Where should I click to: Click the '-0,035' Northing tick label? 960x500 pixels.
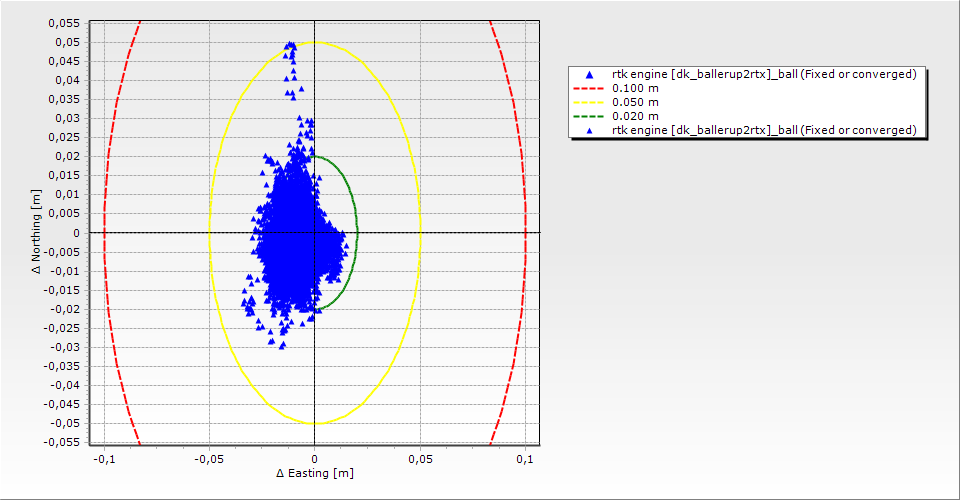point(62,366)
